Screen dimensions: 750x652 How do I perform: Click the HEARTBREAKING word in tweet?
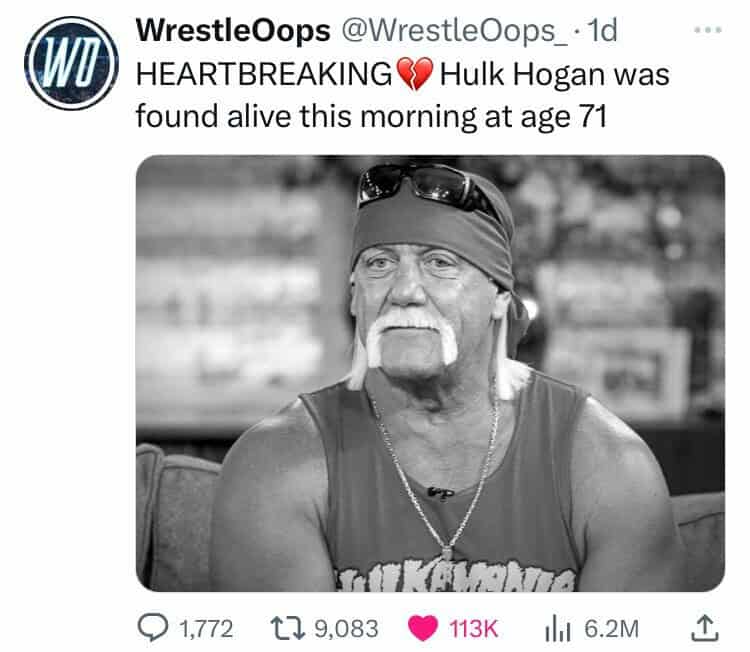(x=265, y=75)
